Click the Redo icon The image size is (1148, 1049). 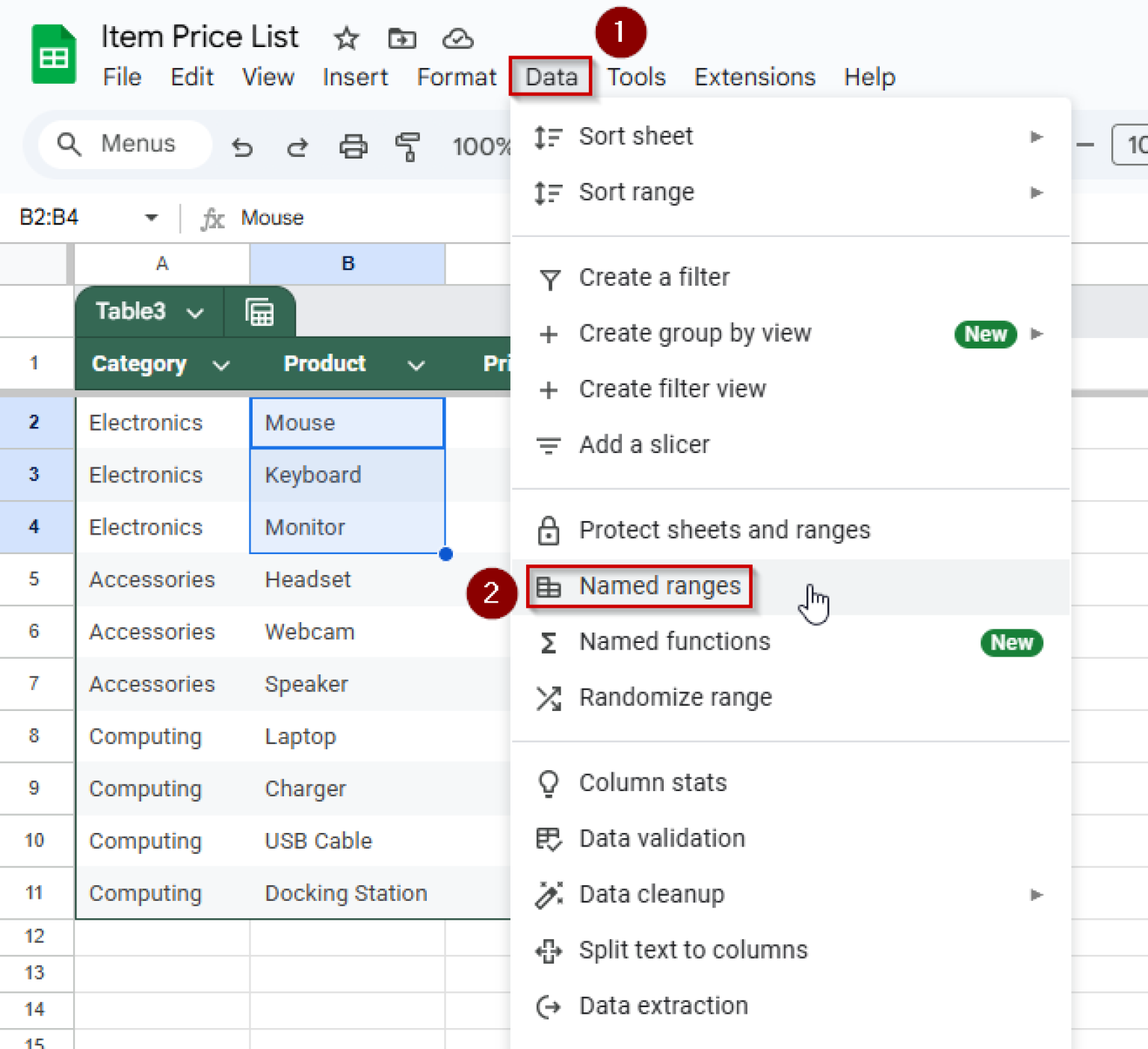297,147
